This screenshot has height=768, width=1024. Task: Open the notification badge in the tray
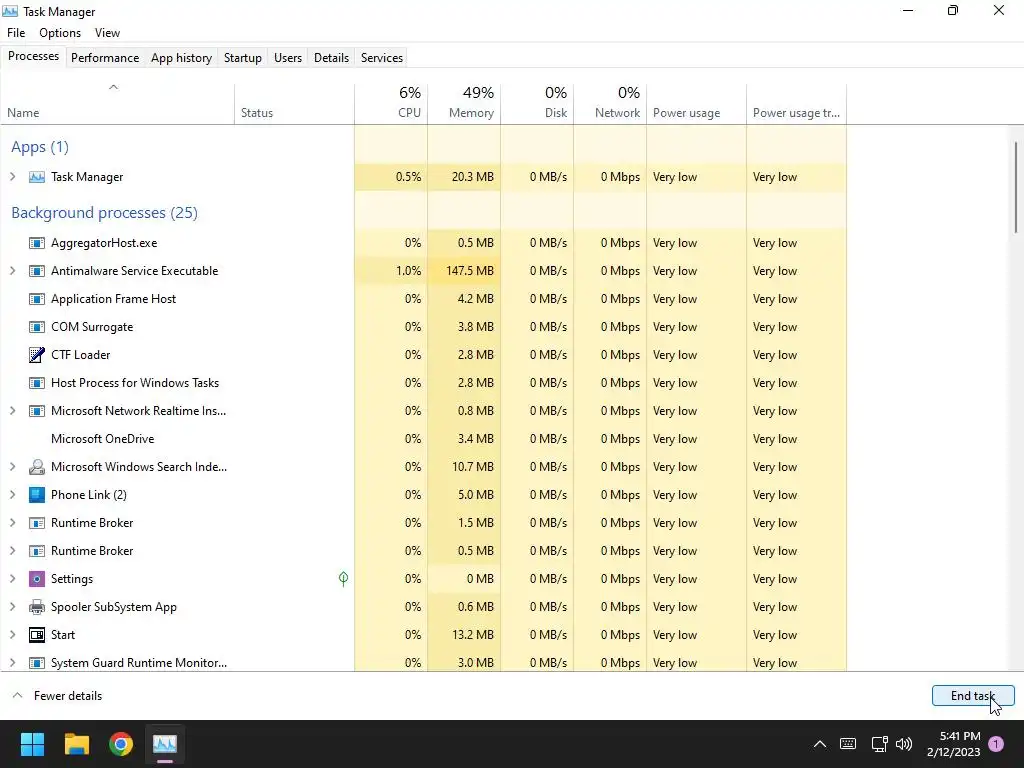996,744
